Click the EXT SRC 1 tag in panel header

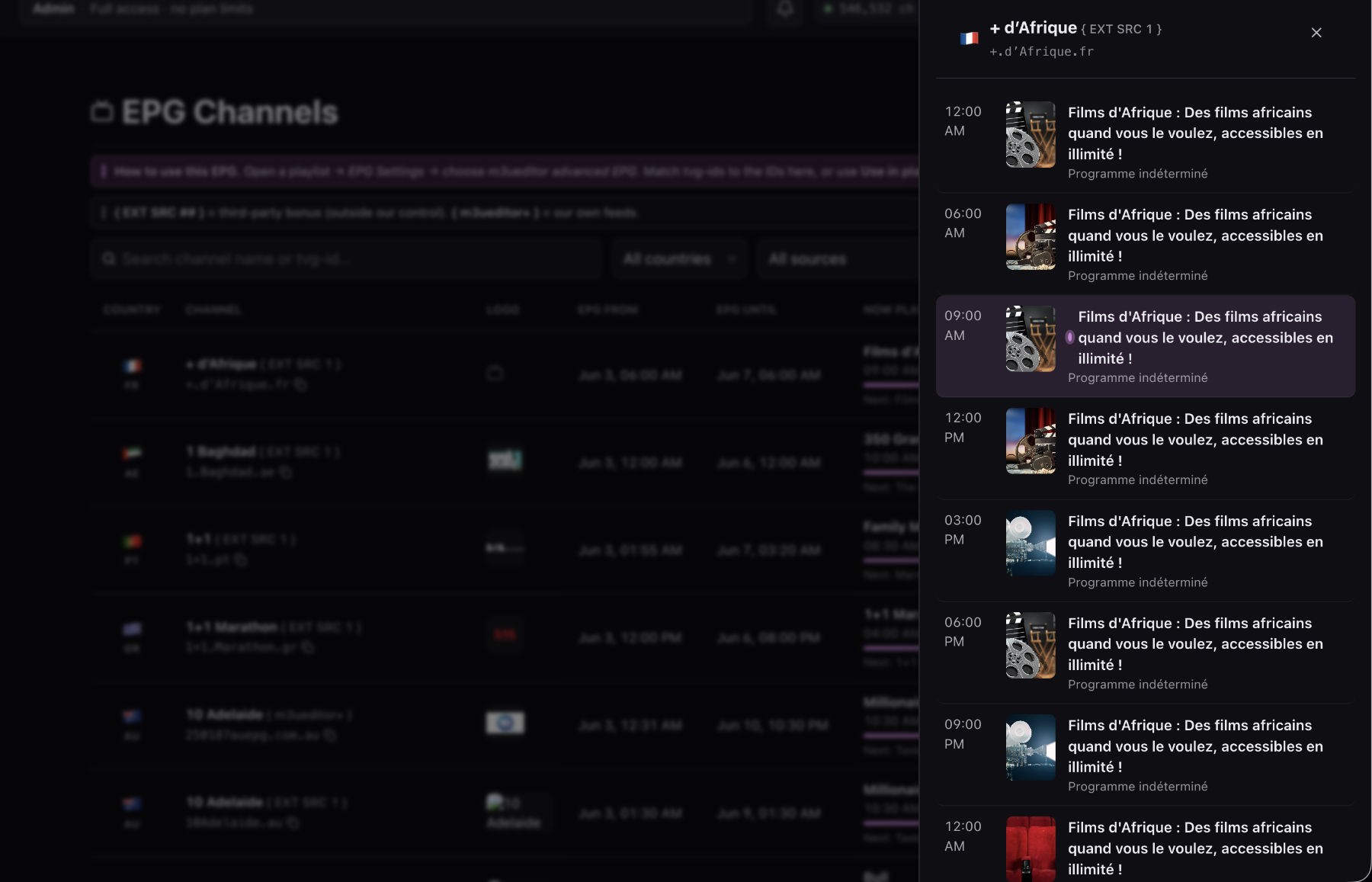point(1120,30)
